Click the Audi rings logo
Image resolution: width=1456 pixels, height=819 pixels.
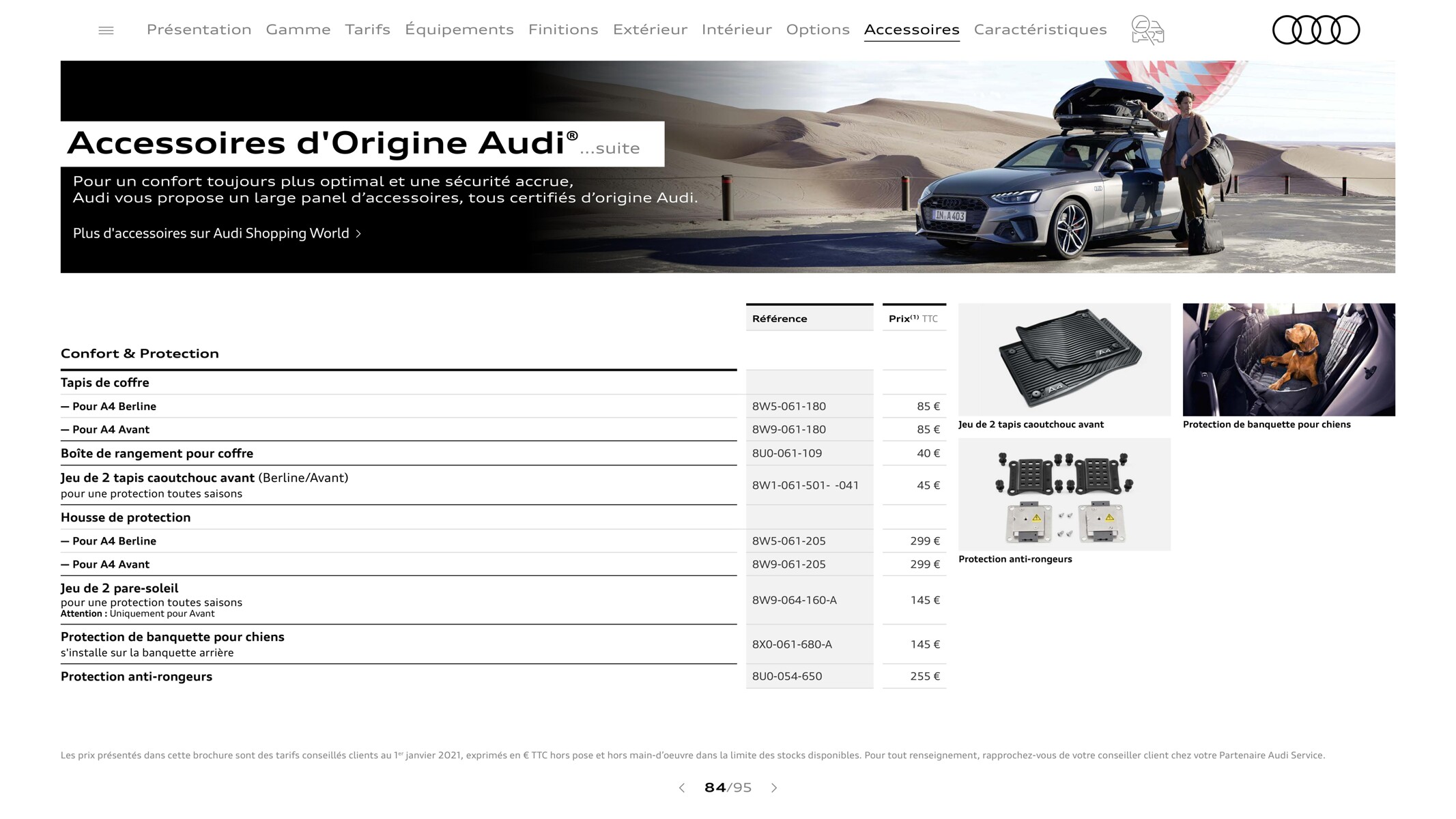click(x=1315, y=30)
